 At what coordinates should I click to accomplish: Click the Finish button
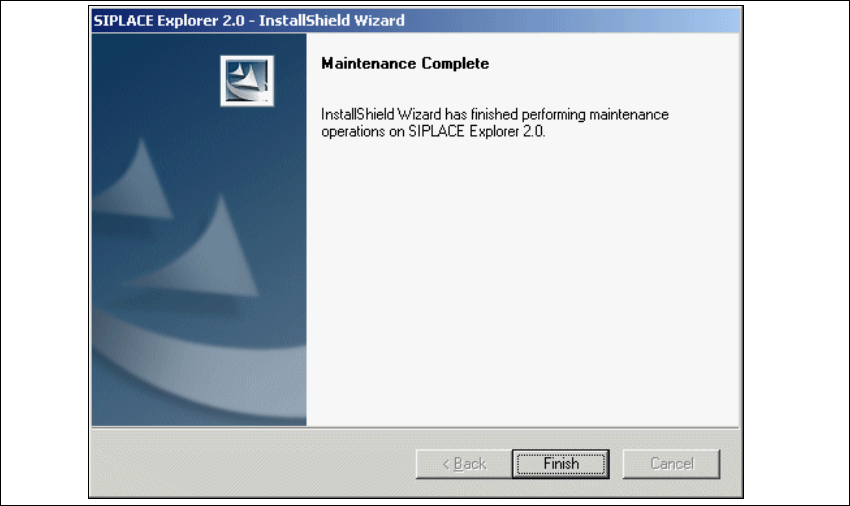click(x=561, y=464)
